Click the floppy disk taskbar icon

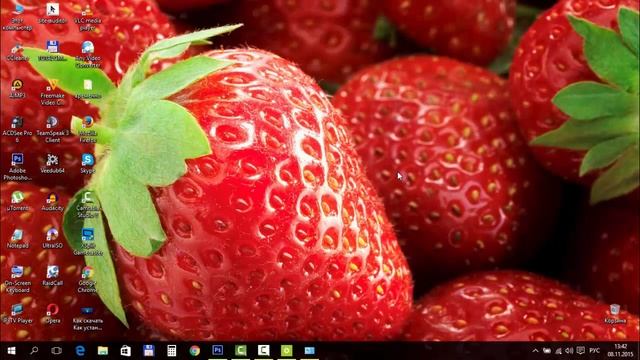[x=149, y=351]
